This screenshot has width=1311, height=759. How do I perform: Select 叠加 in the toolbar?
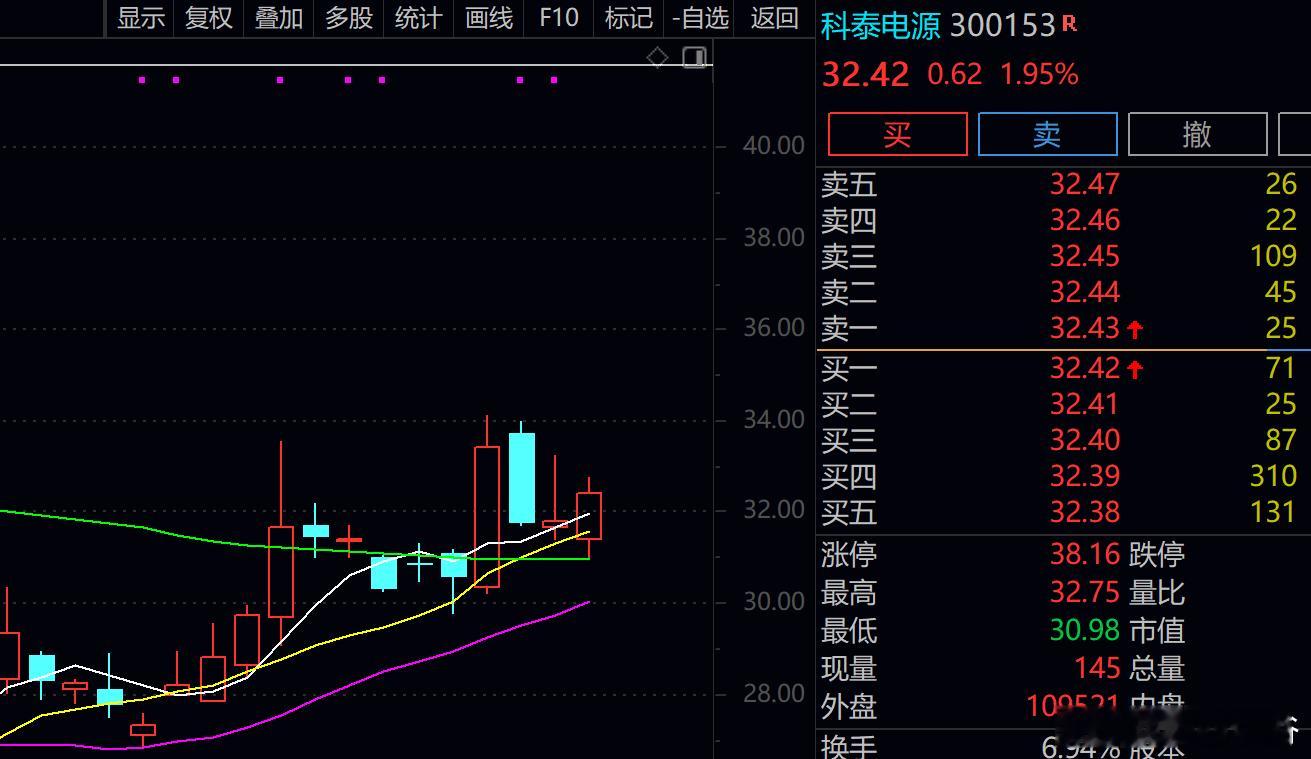coord(279,18)
